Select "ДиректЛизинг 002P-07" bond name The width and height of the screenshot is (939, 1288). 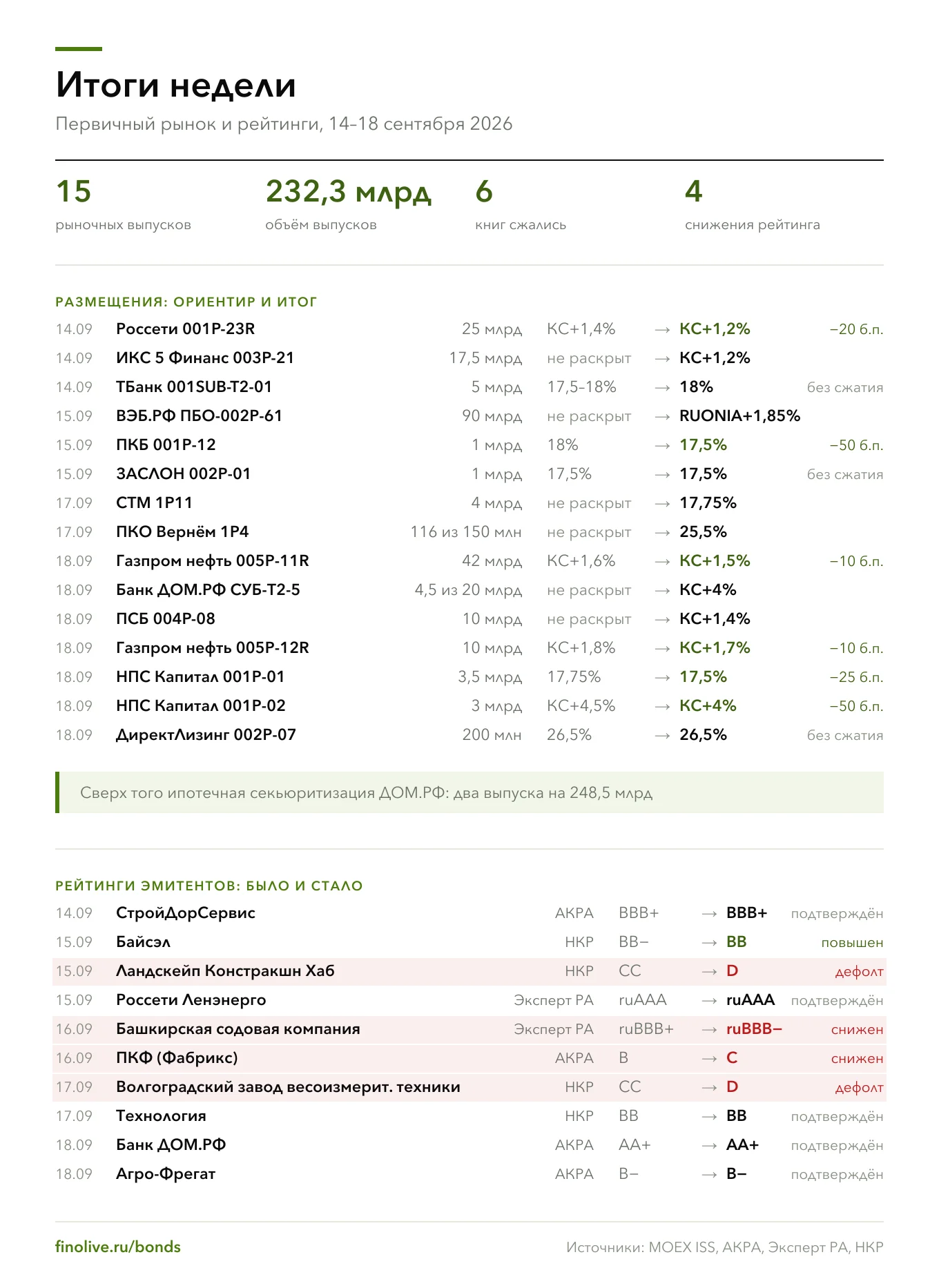pyautogui.click(x=206, y=735)
